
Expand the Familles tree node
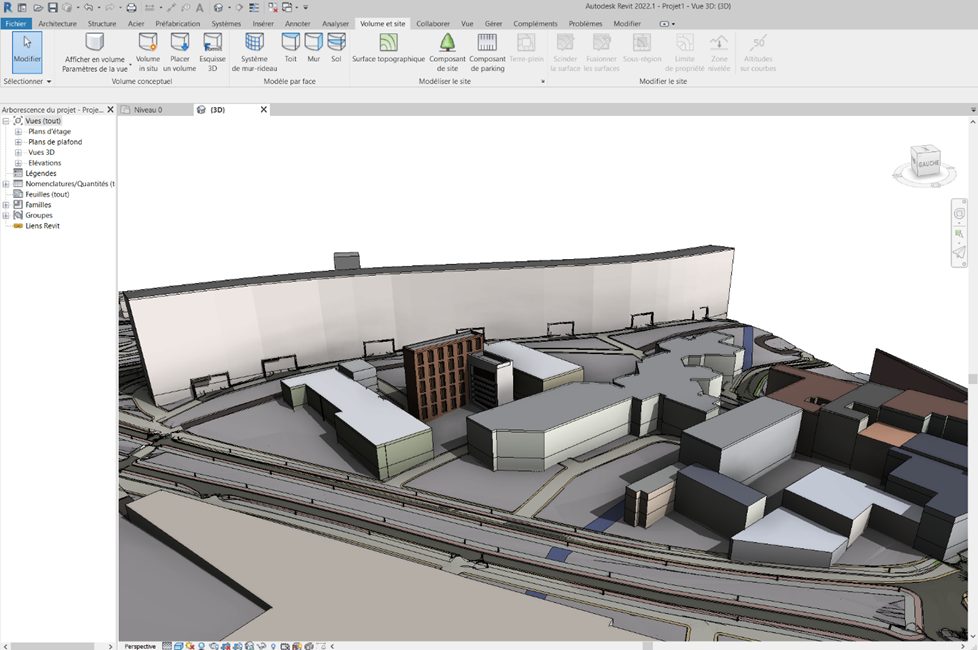pyautogui.click(x=6, y=205)
